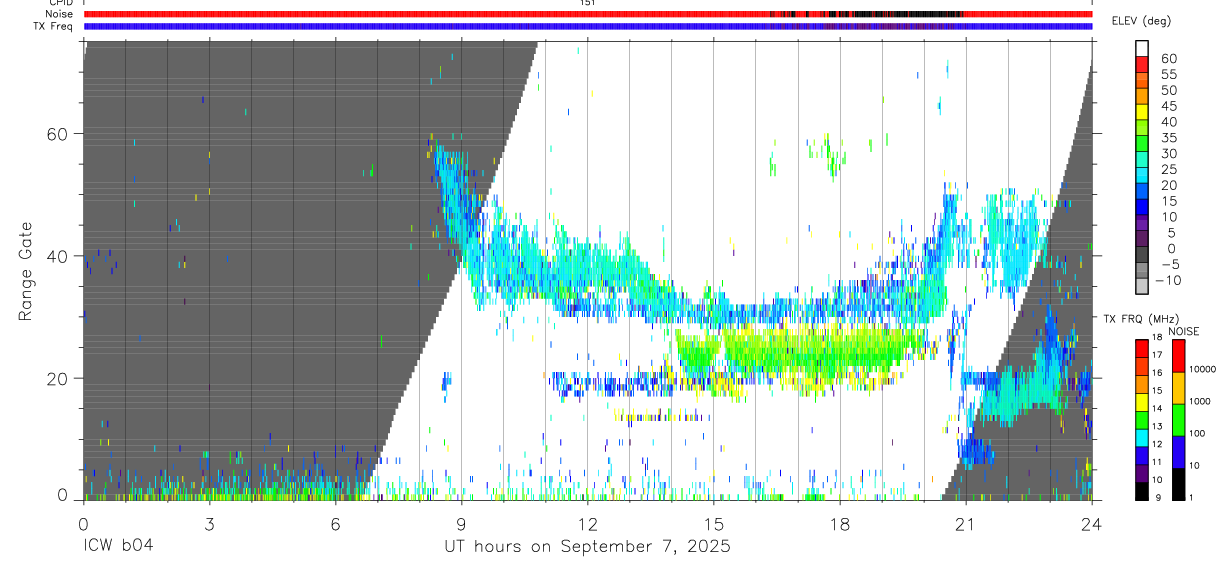Click the '35' label on the ELEV scale
The image size is (1228, 567).
pos(1168,137)
